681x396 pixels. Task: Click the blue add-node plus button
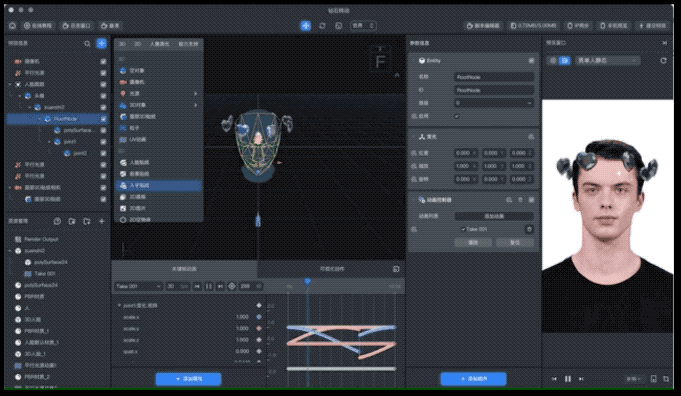[102, 43]
